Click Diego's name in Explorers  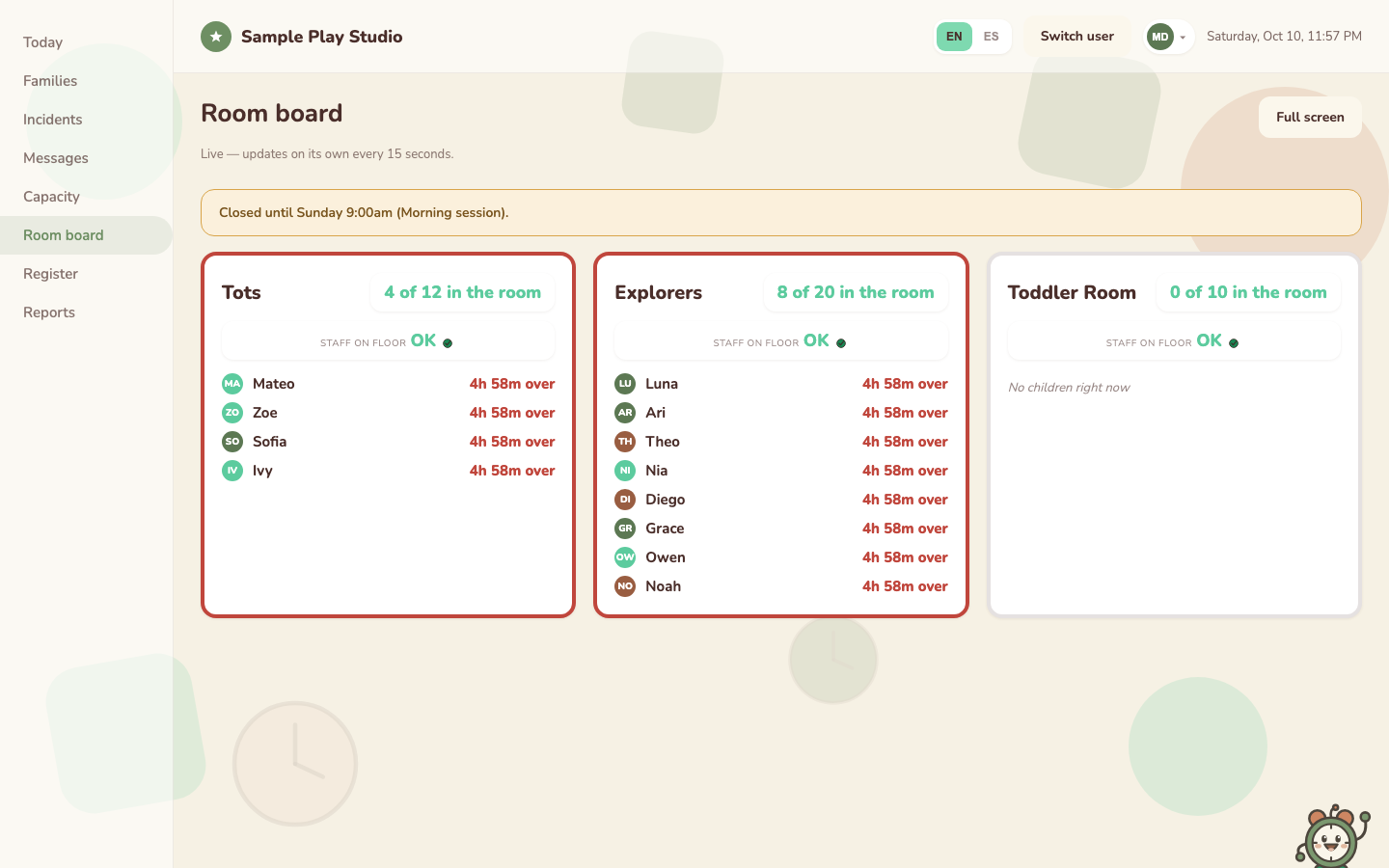pos(665,500)
